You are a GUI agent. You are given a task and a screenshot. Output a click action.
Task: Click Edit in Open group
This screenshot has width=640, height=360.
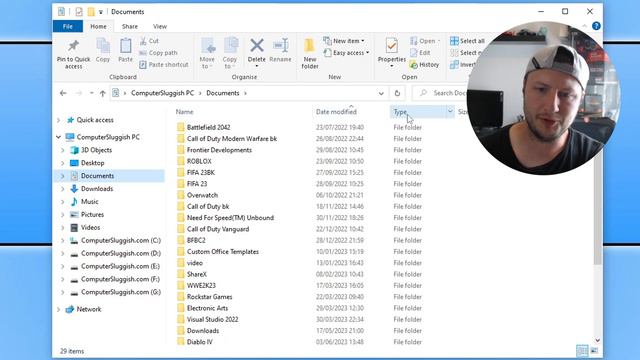[420, 53]
